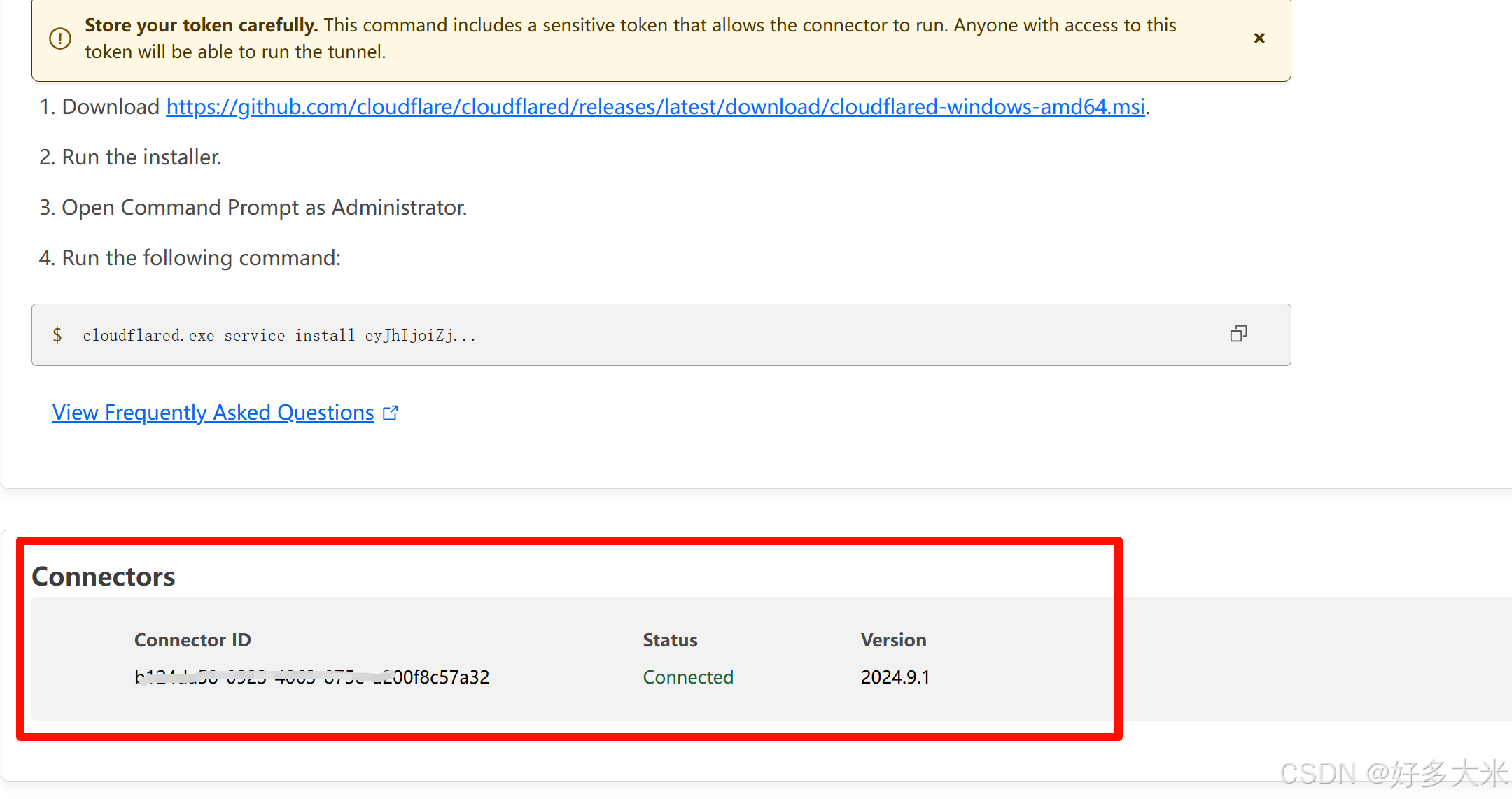Viewport: 1512px width, 799px height.
Task: Click the Connector ID column header
Action: tap(192, 639)
